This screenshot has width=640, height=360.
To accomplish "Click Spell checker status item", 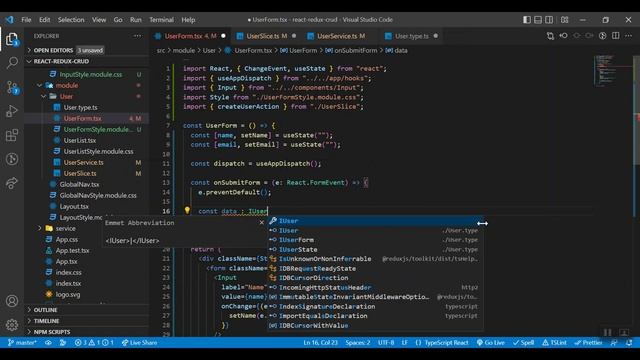I will (x=524, y=342).
